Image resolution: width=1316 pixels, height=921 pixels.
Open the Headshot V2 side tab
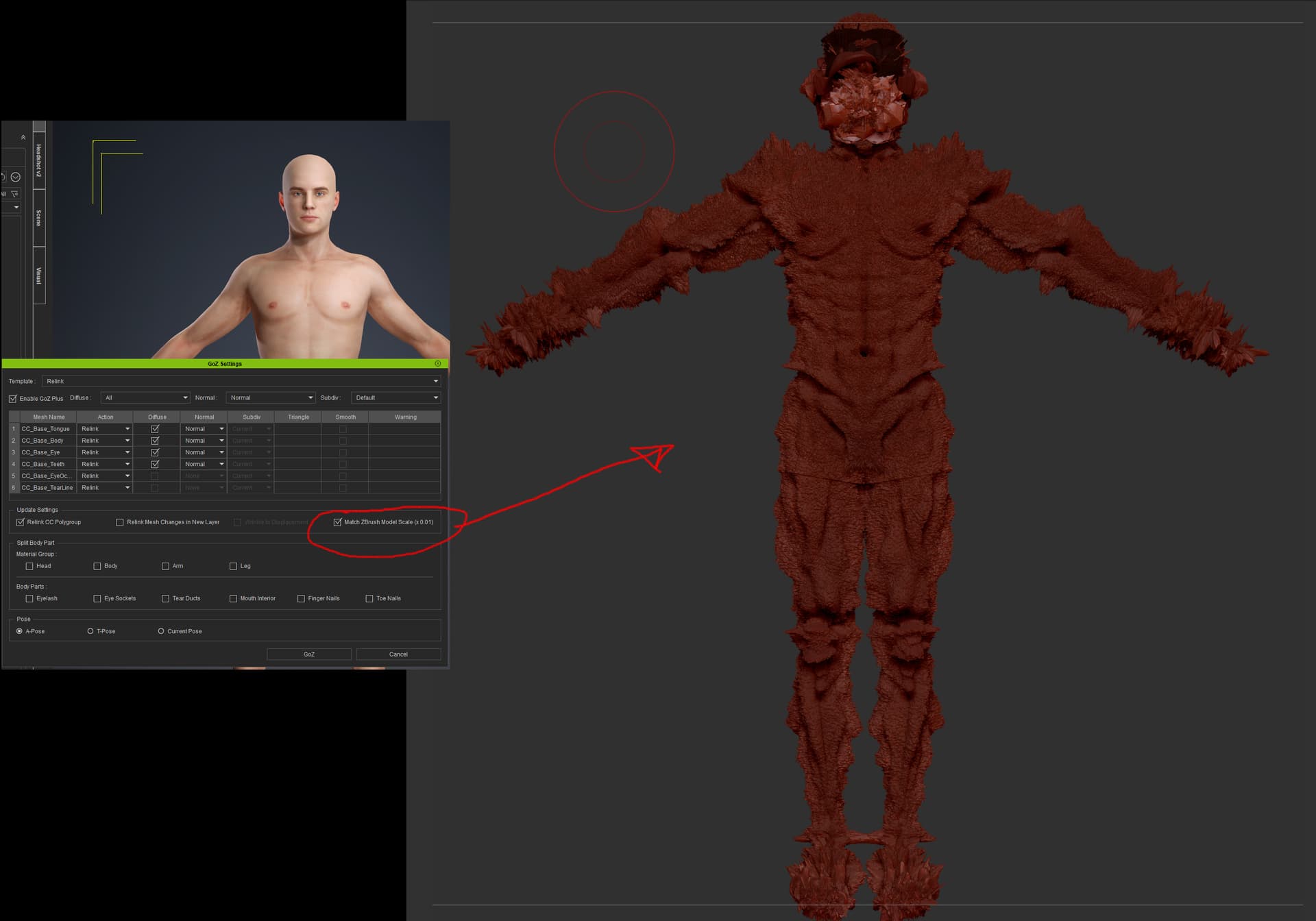pos(39,160)
